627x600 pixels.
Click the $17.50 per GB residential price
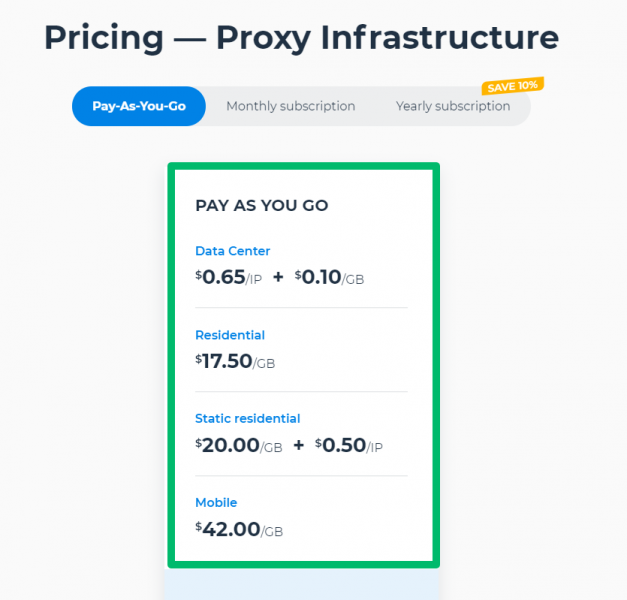pos(235,361)
